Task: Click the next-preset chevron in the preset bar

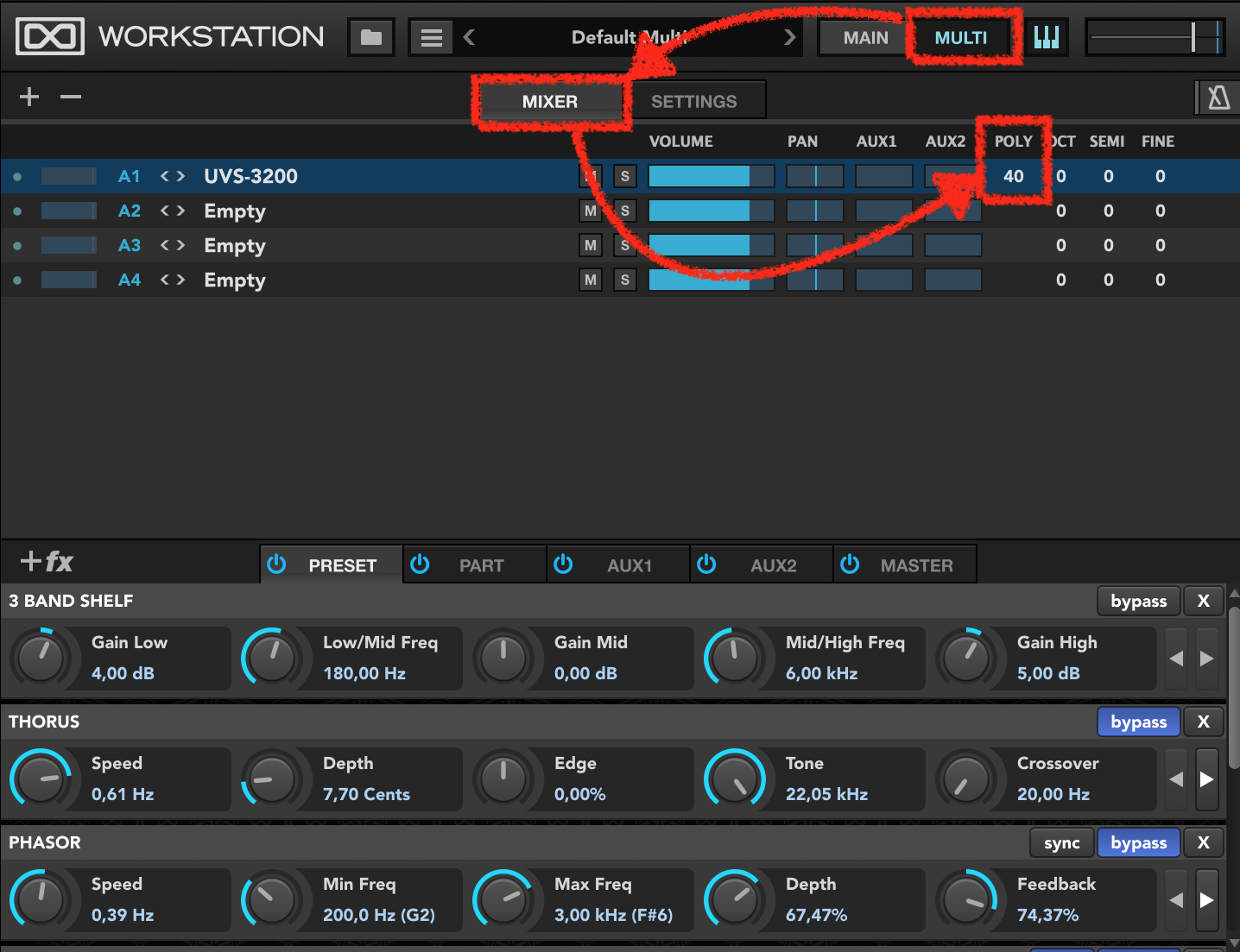Action: tap(788, 36)
